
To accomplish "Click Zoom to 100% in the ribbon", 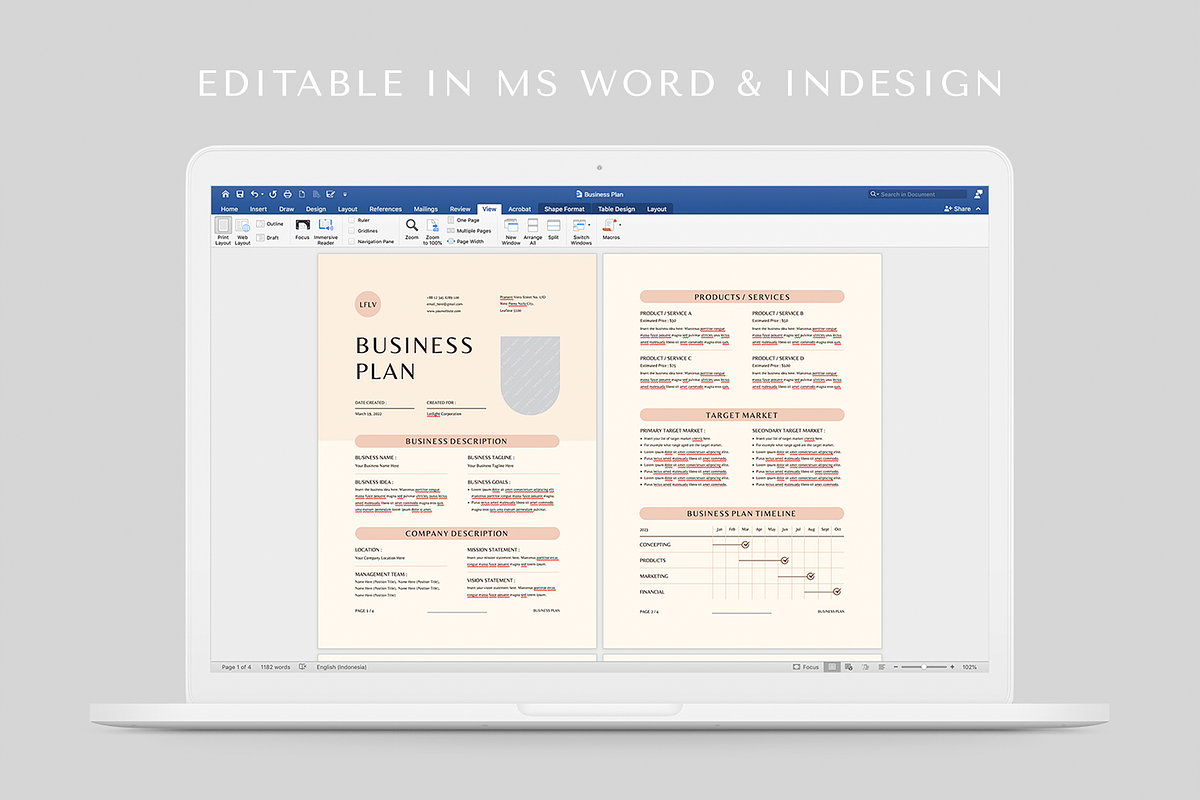I will (x=432, y=232).
